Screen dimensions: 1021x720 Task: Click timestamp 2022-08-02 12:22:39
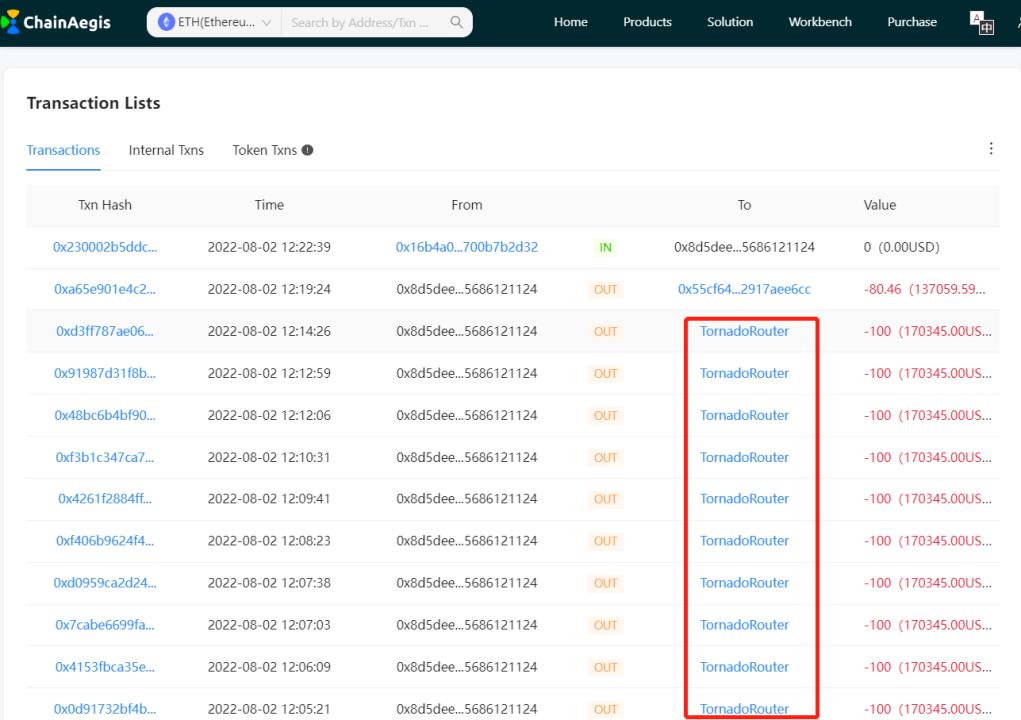pos(269,247)
